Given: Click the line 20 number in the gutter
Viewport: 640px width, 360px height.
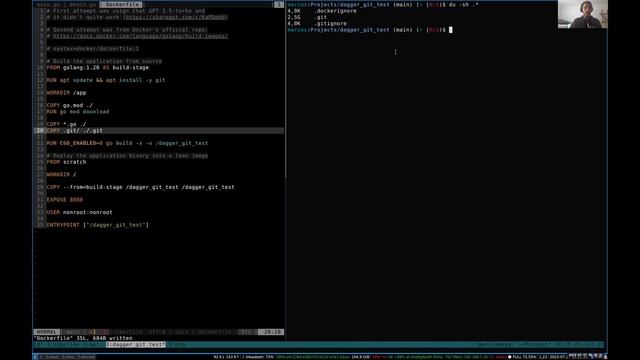Looking at the screenshot, I should point(40,131).
